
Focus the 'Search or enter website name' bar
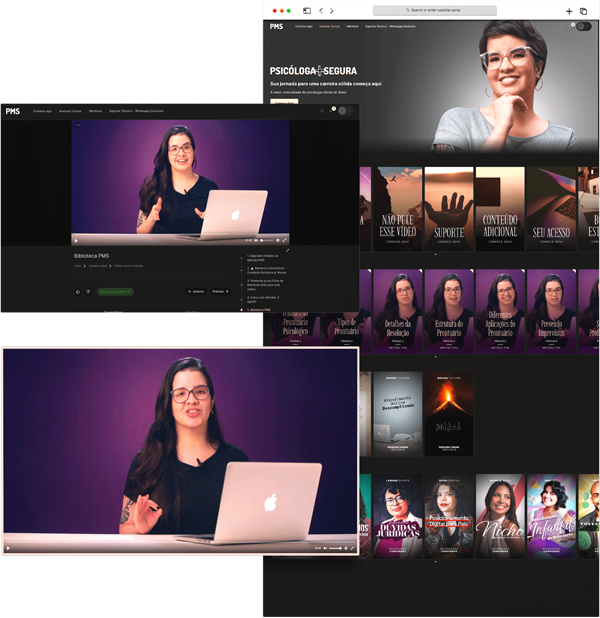pyautogui.click(x=434, y=10)
